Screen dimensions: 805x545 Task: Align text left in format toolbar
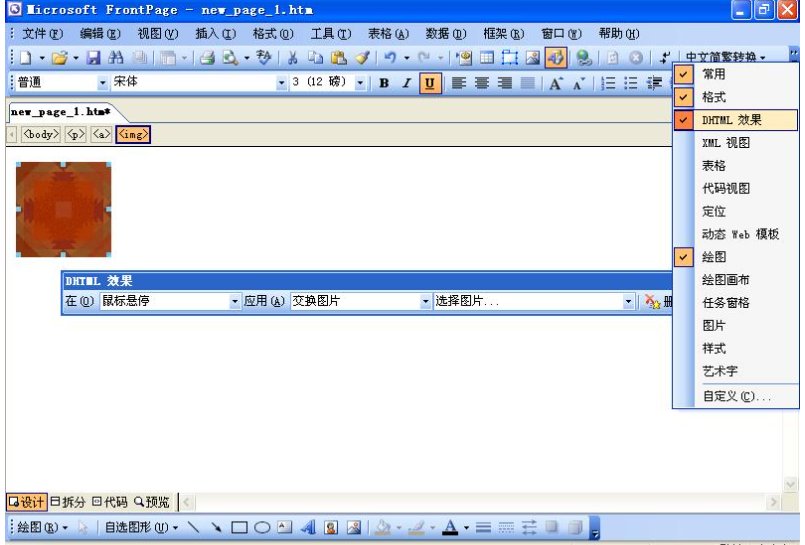[x=458, y=83]
